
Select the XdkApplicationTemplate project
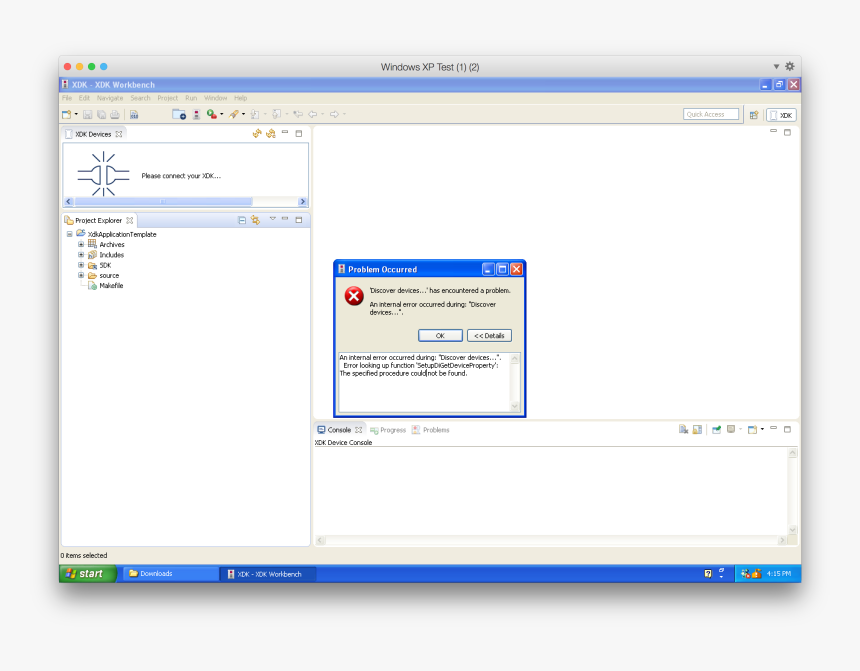(122, 234)
